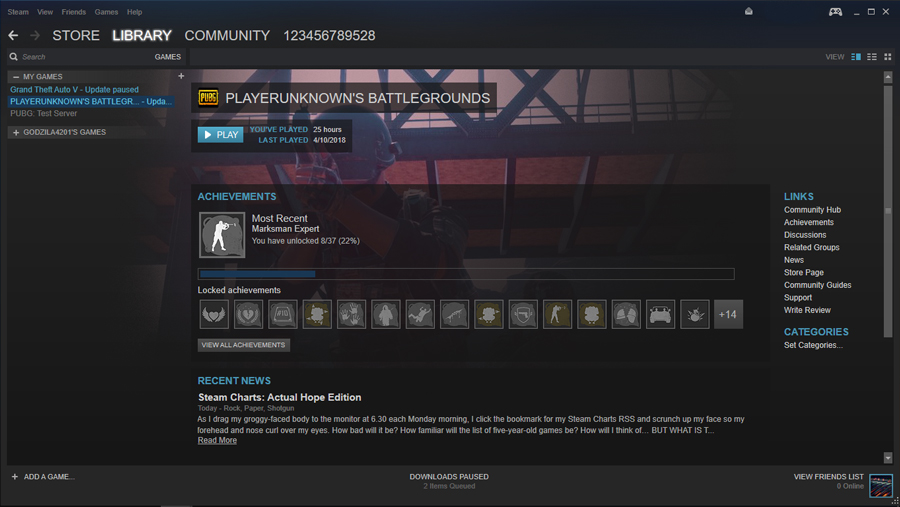Click the plus icon beside MY GAMES
This screenshot has height=507, width=900.
[x=181, y=76]
